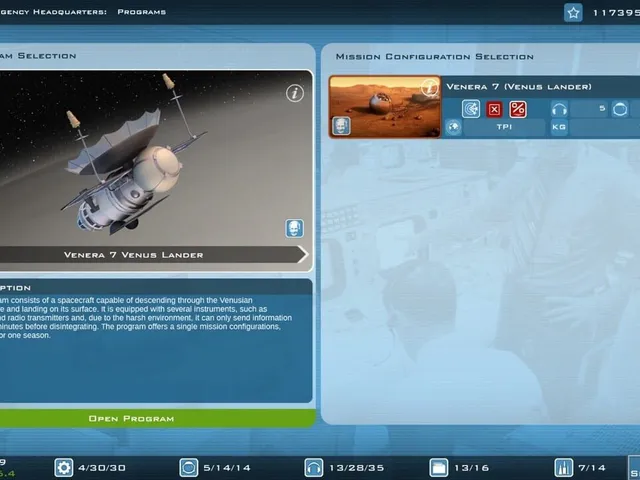
Task: Open info for the Venera 7 program image
Action: tap(295, 93)
